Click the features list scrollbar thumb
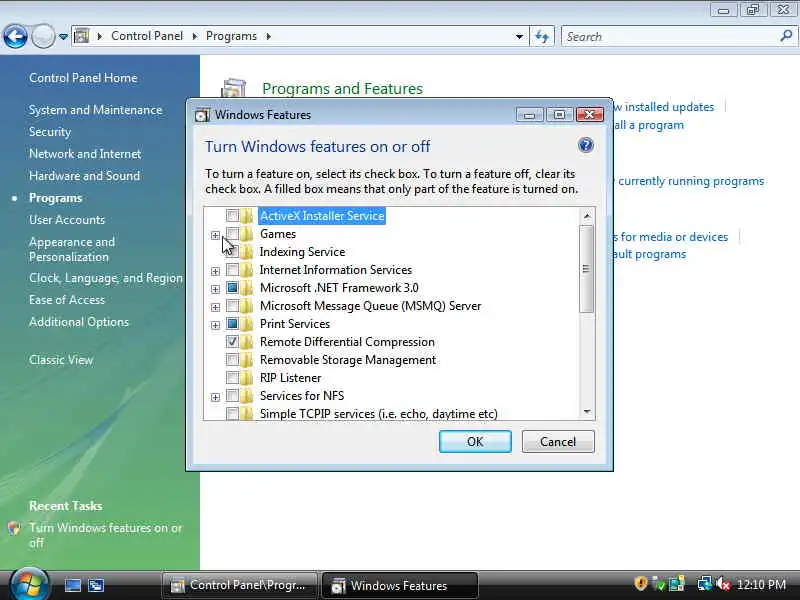The image size is (800, 600). coord(587,269)
